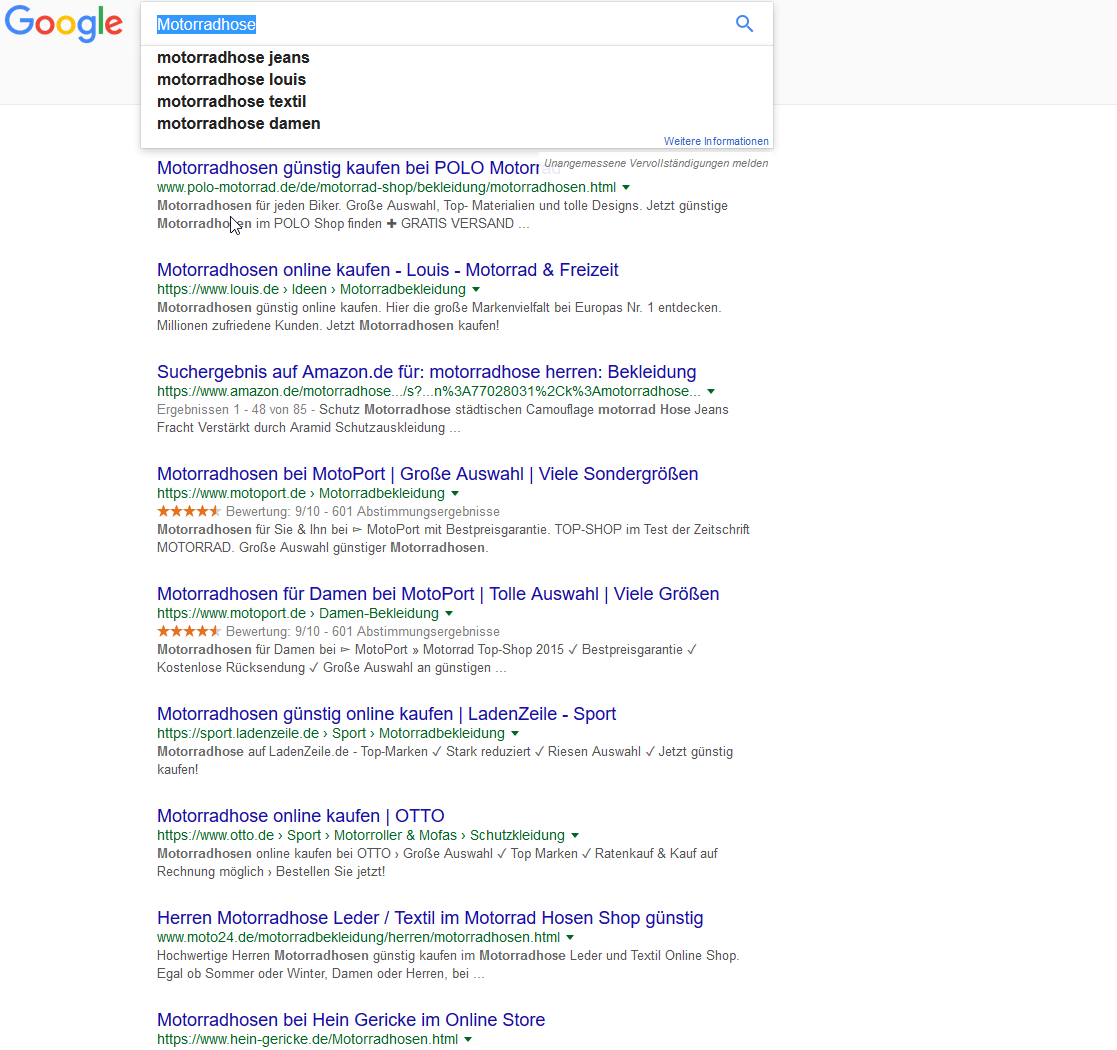1117x1050 pixels.
Task: Open MotoPort 'Viele Sondergrößen' result
Action: pyautogui.click(x=427, y=474)
